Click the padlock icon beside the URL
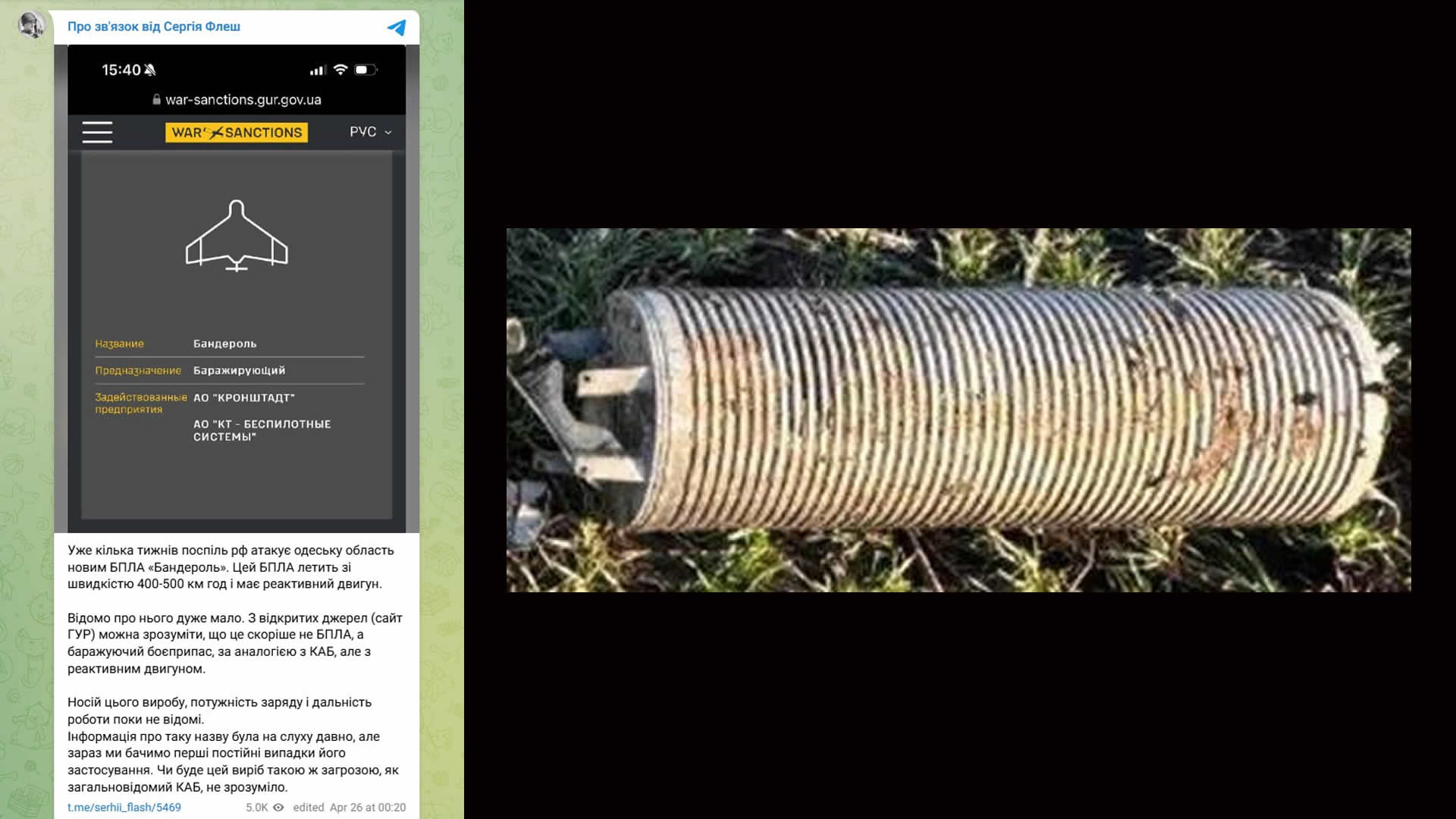This screenshot has width=1456, height=819. click(x=157, y=99)
